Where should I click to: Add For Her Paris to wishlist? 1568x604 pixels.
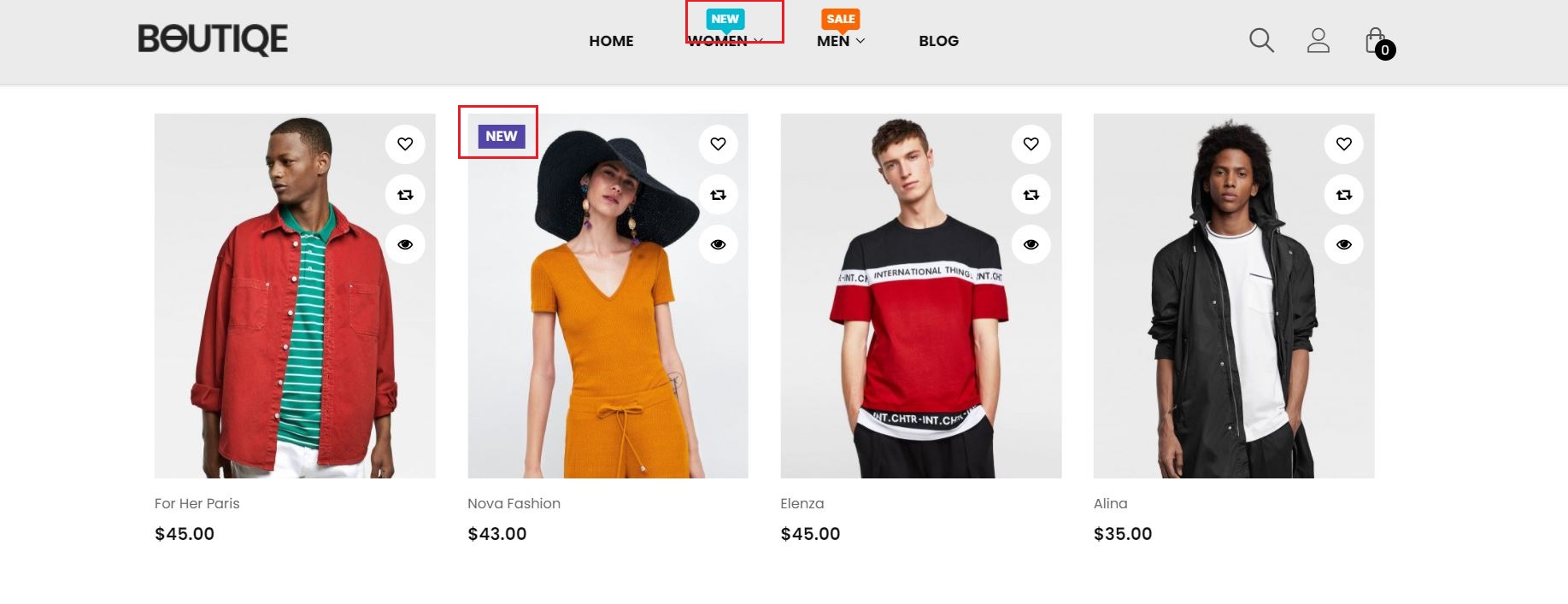pos(405,144)
